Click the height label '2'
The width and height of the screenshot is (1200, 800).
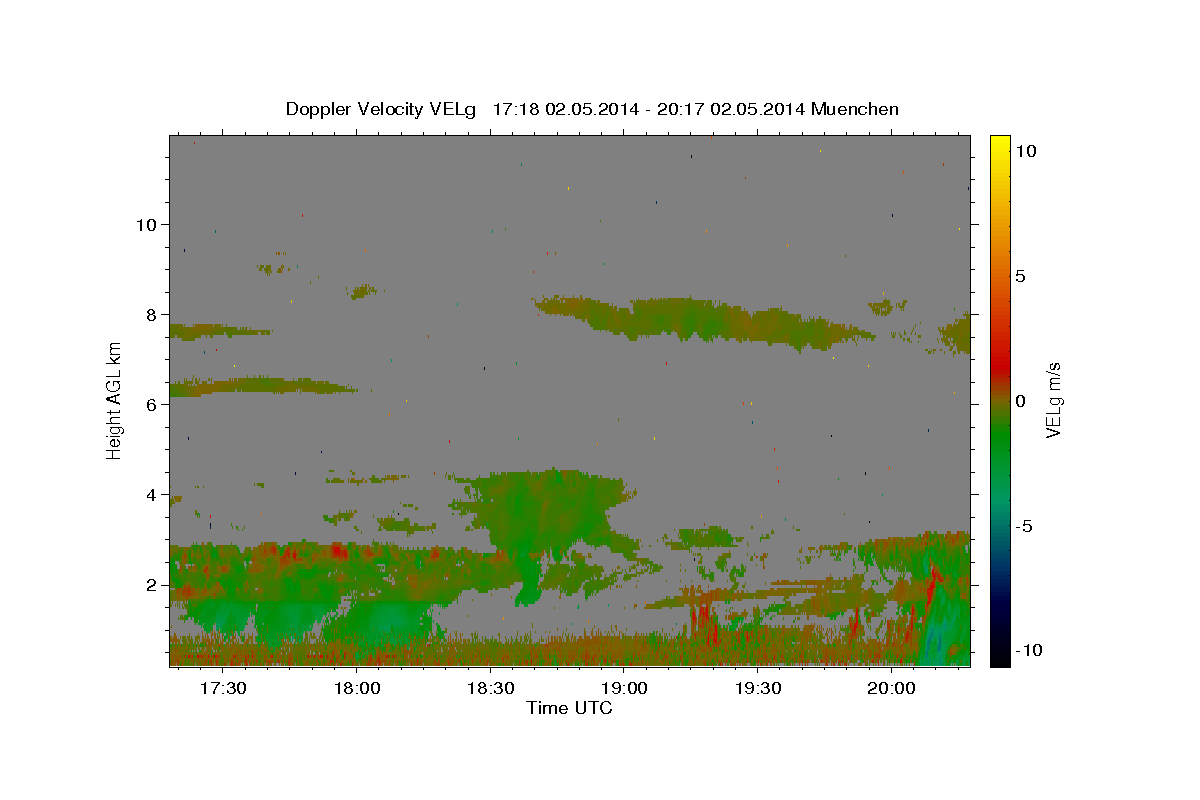pyautogui.click(x=151, y=584)
